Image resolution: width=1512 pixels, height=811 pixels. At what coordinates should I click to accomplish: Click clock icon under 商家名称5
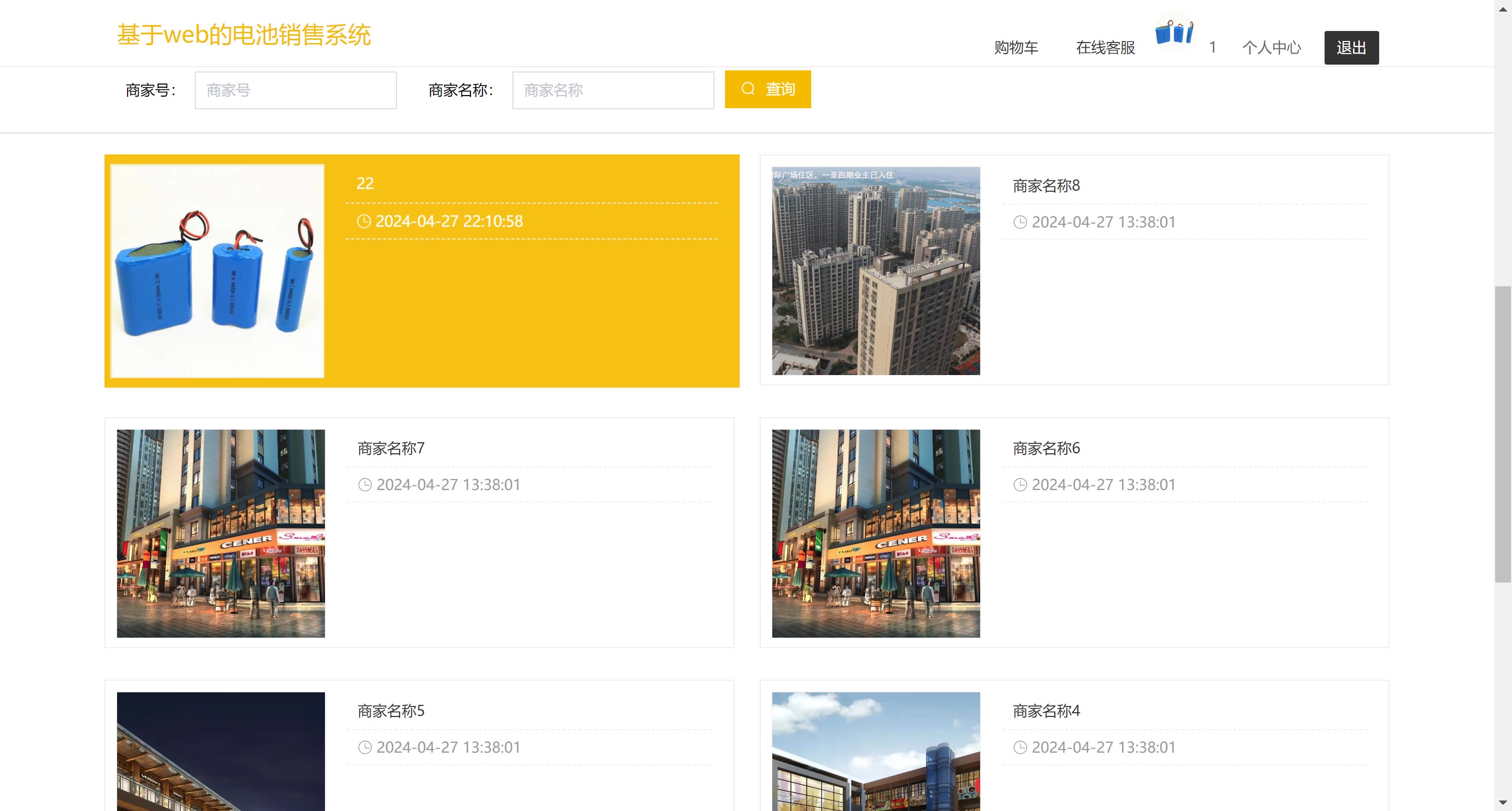365,747
